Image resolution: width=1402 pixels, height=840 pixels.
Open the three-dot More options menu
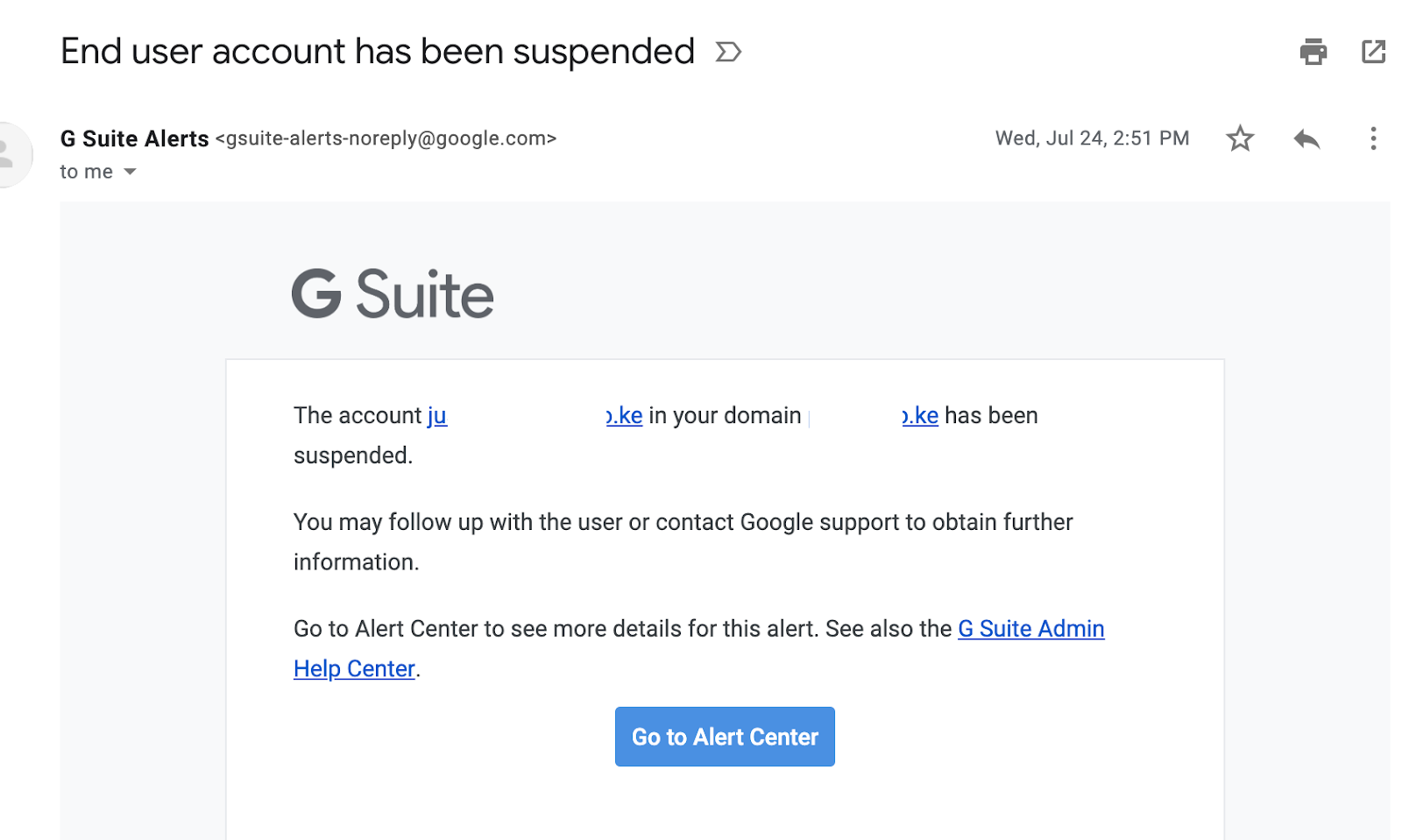coord(1372,138)
